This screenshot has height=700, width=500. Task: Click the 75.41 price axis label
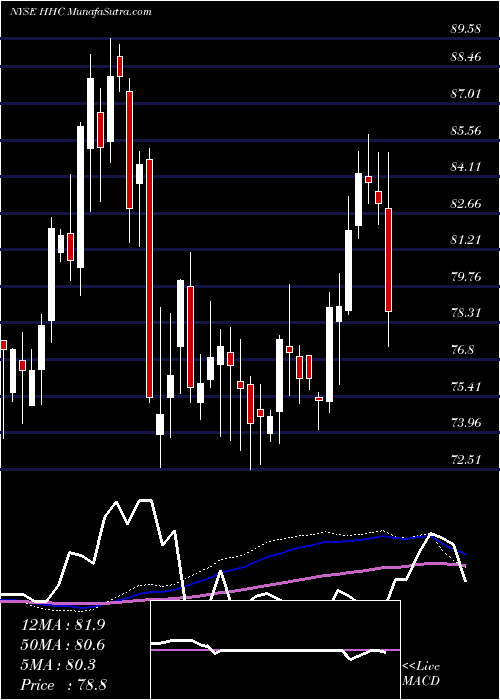465,387
